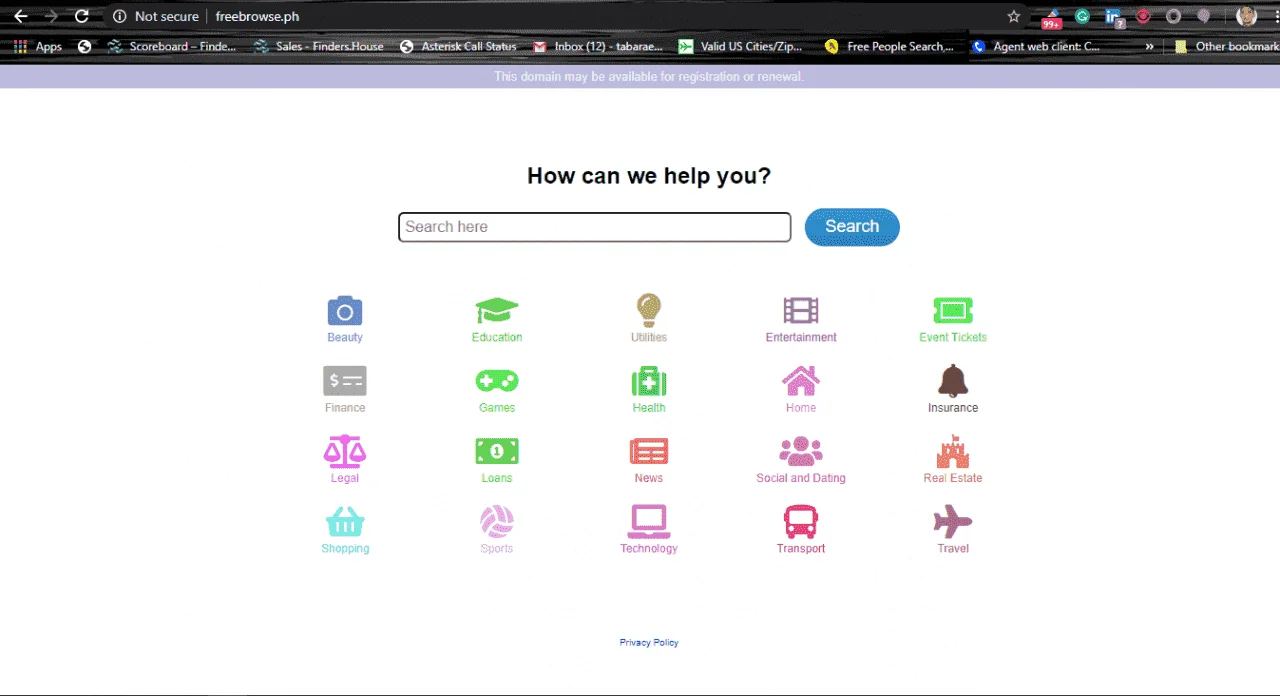The width and height of the screenshot is (1280, 696).
Task: Select the Loans banknote icon
Action: 497,451
